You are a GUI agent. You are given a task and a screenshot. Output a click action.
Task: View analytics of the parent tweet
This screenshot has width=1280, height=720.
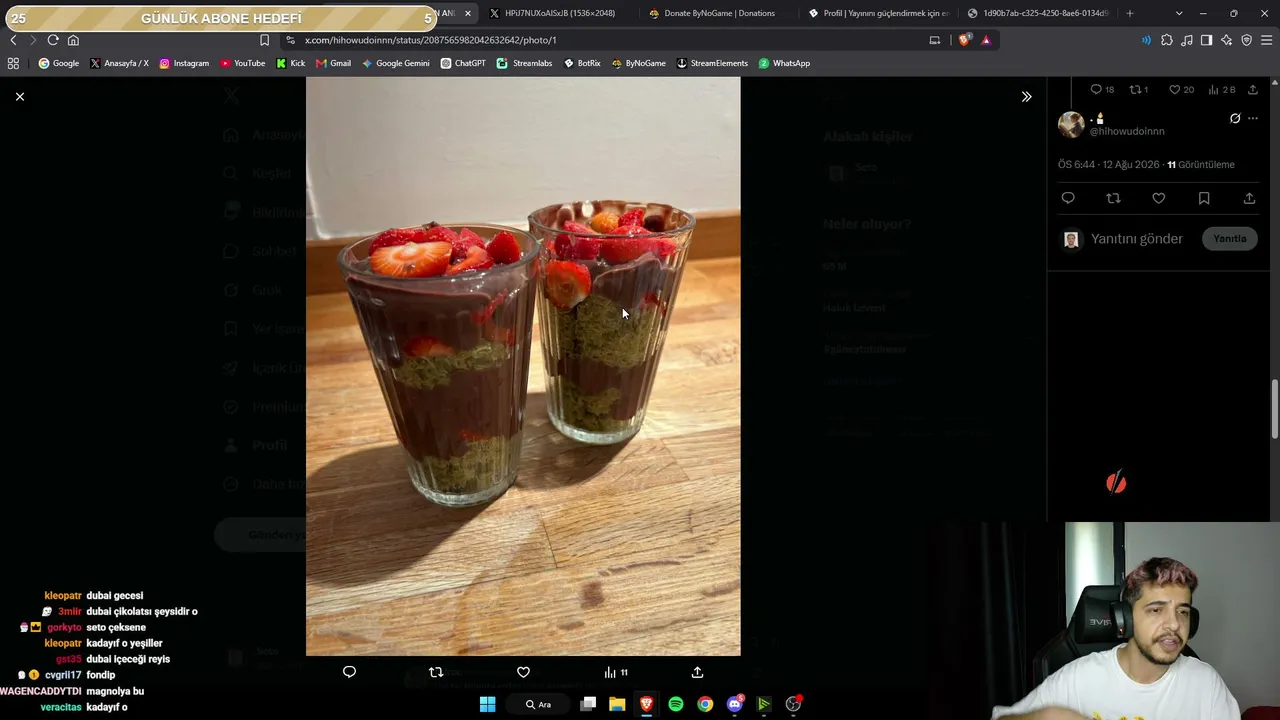click(1222, 89)
